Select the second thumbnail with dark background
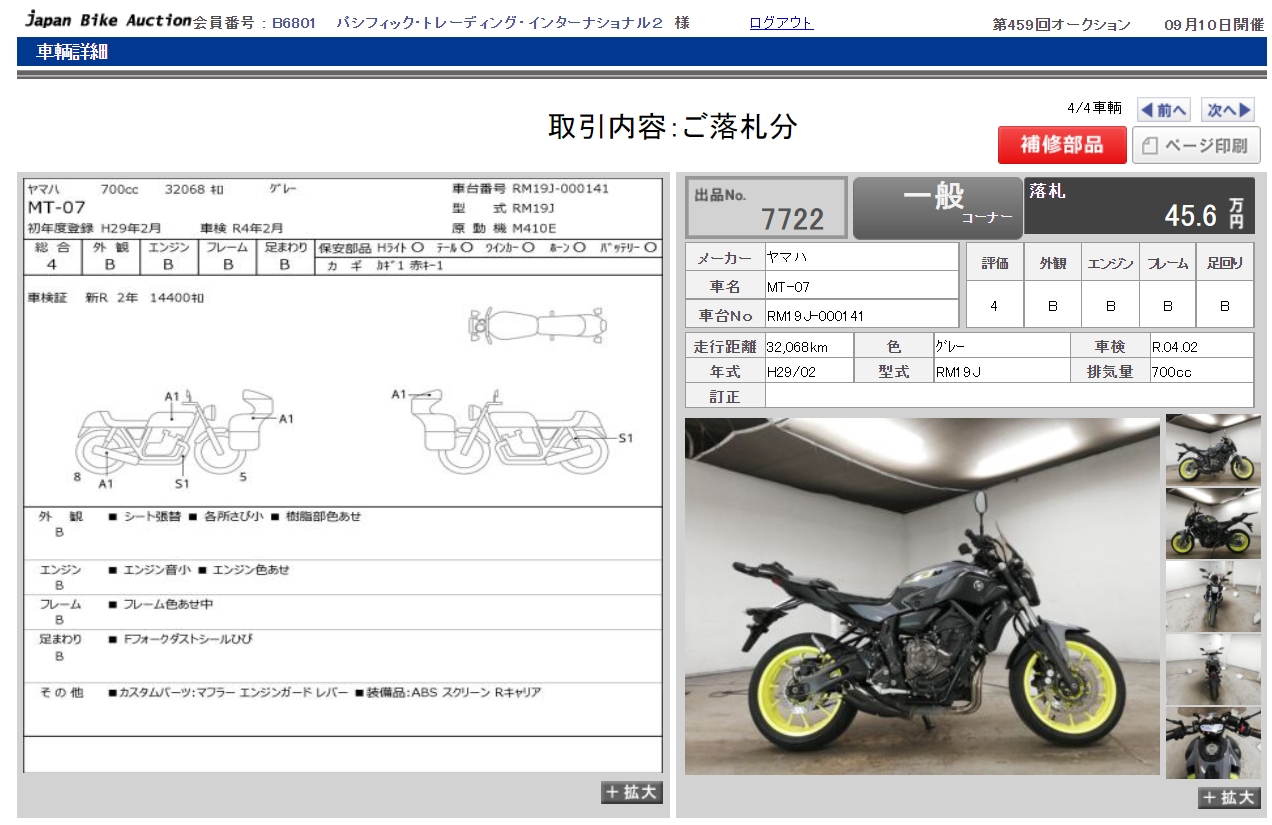This screenshot has width=1272, height=825. tap(1213, 523)
